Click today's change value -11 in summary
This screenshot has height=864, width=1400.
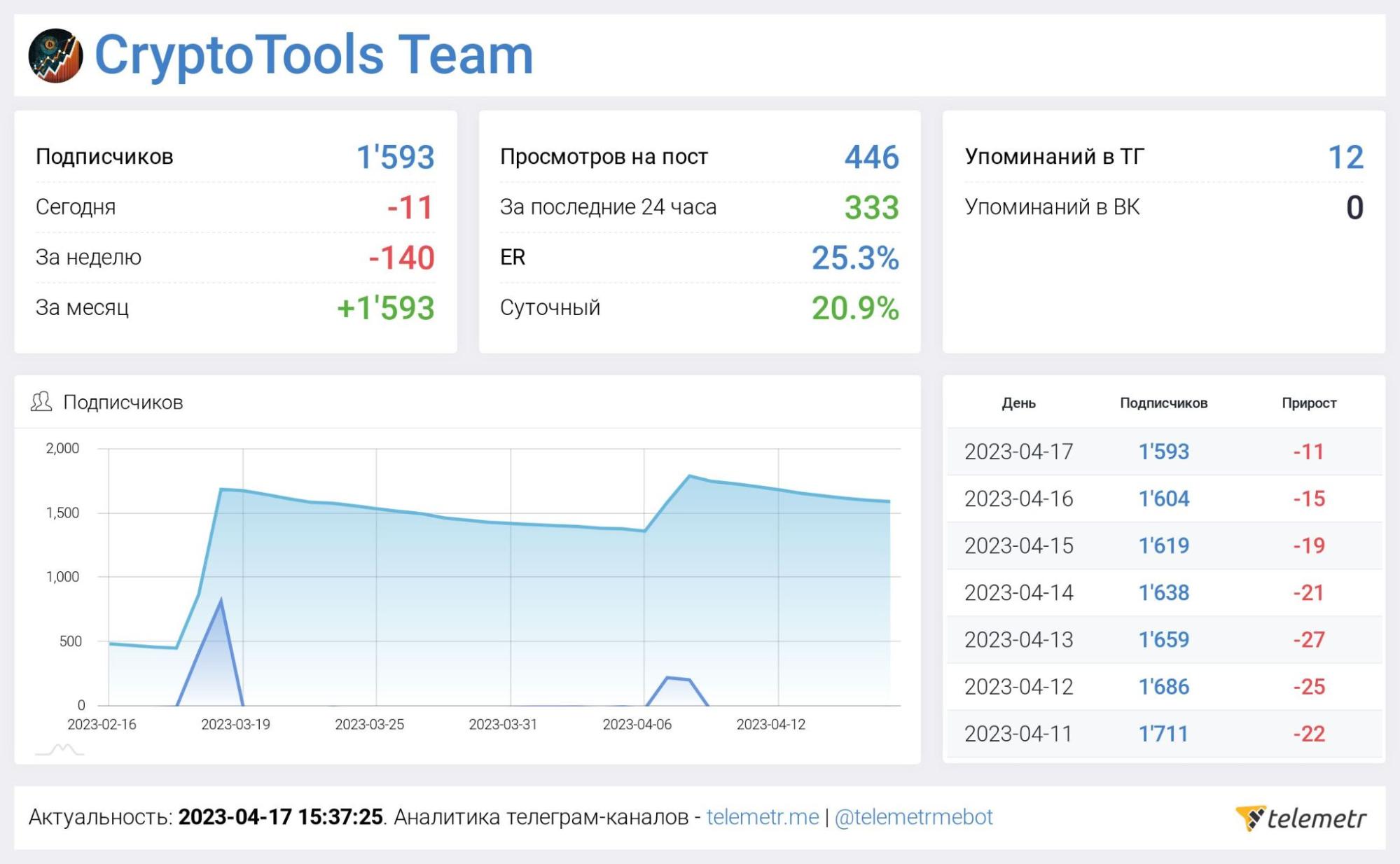411,207
